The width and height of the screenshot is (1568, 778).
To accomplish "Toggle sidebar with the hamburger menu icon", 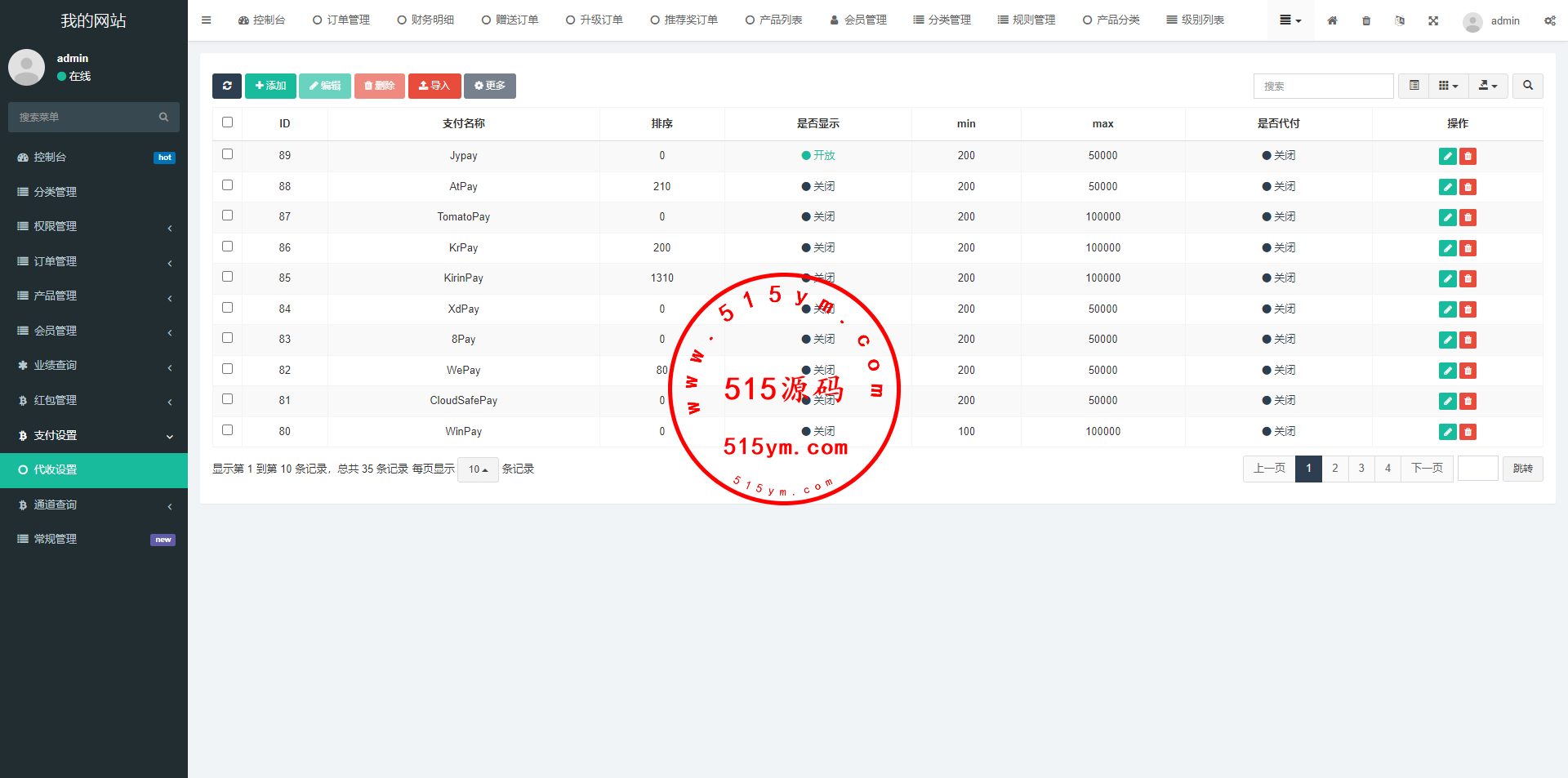I will coord(206,20).
